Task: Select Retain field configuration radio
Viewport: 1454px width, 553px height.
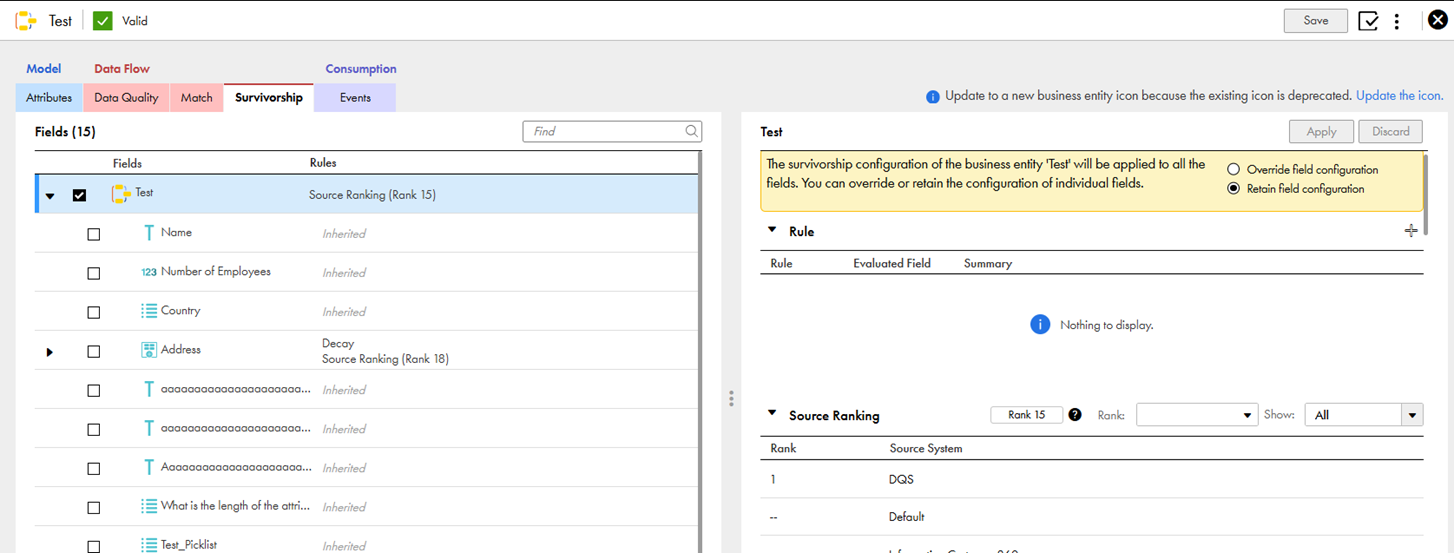Action: click(1233, 188)
